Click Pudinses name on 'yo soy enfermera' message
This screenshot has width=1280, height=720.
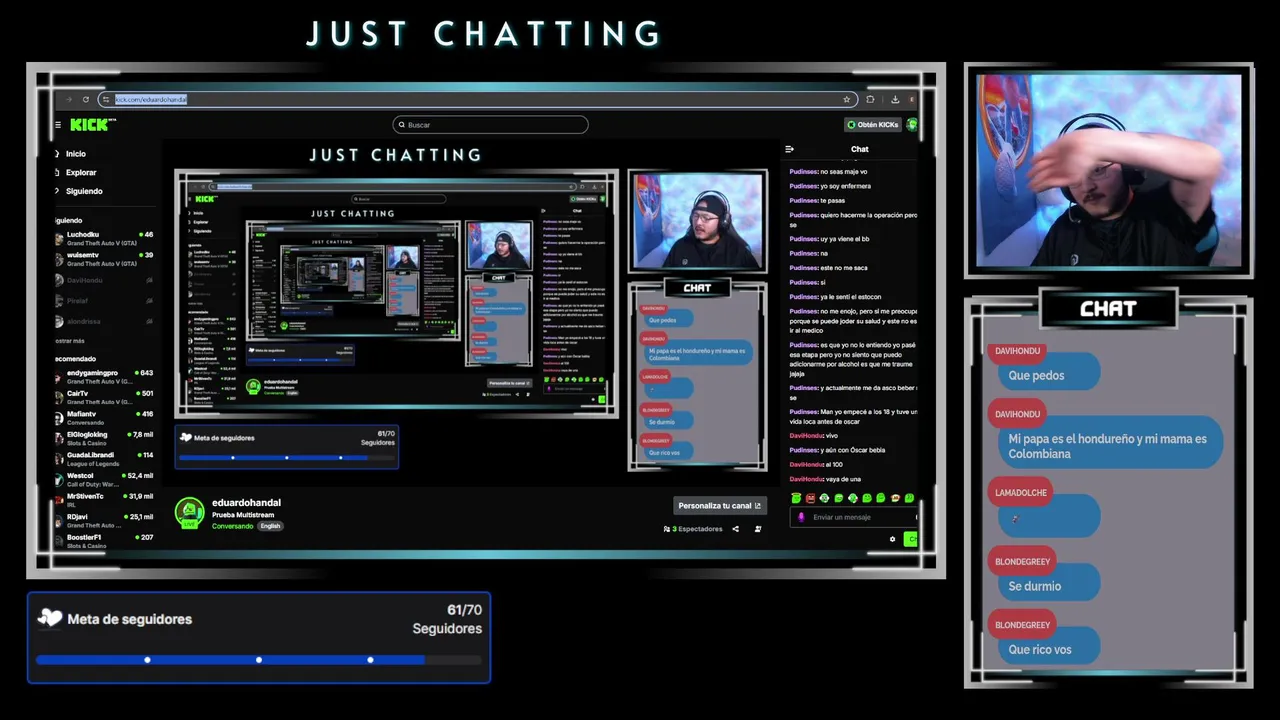(x=803, y=186)
